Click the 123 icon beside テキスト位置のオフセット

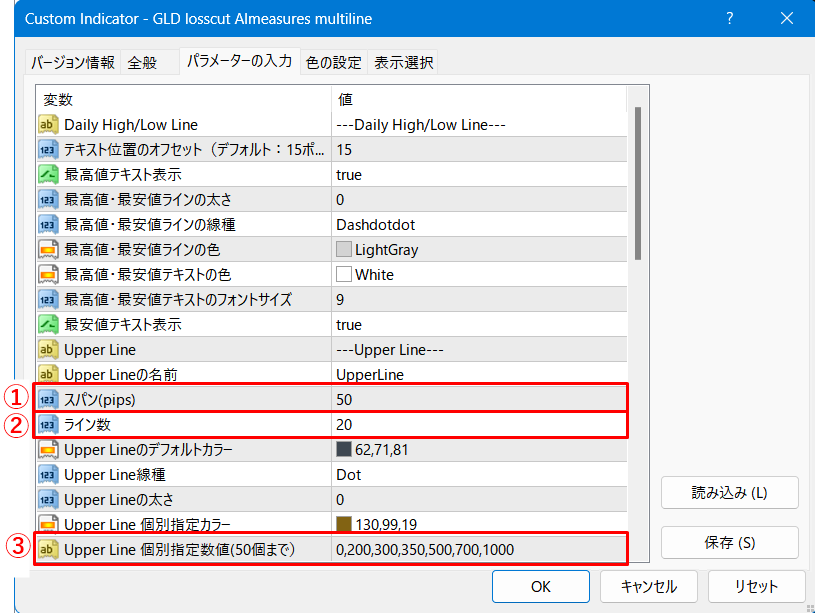tap(48, 150)
